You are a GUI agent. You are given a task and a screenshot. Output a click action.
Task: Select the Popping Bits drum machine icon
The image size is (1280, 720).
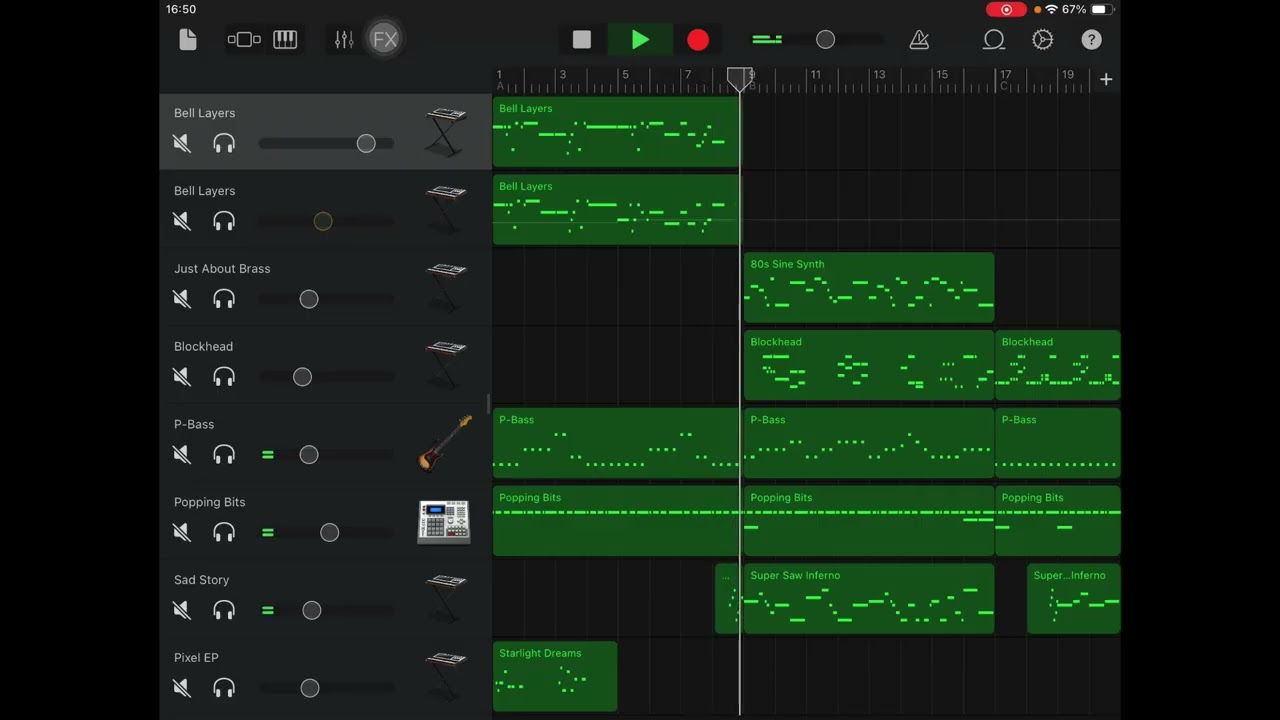[x=443, y=521]
